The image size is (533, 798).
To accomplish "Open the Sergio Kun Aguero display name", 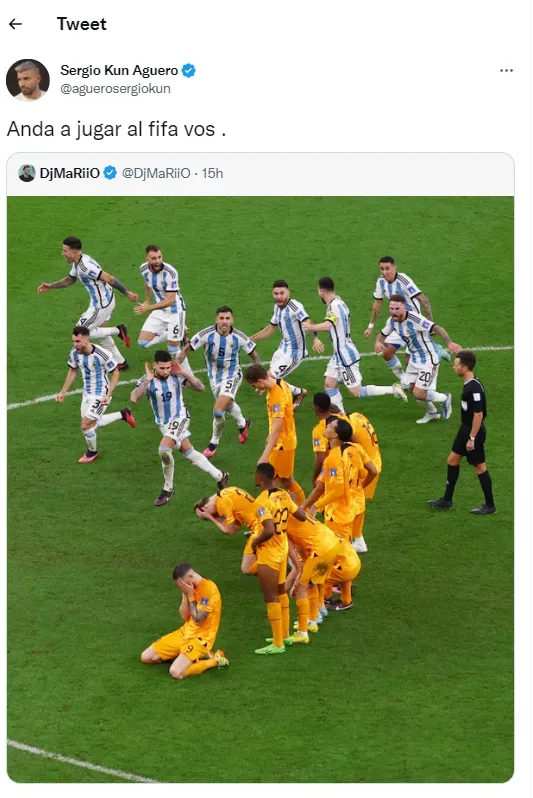I will coord(119,70).
